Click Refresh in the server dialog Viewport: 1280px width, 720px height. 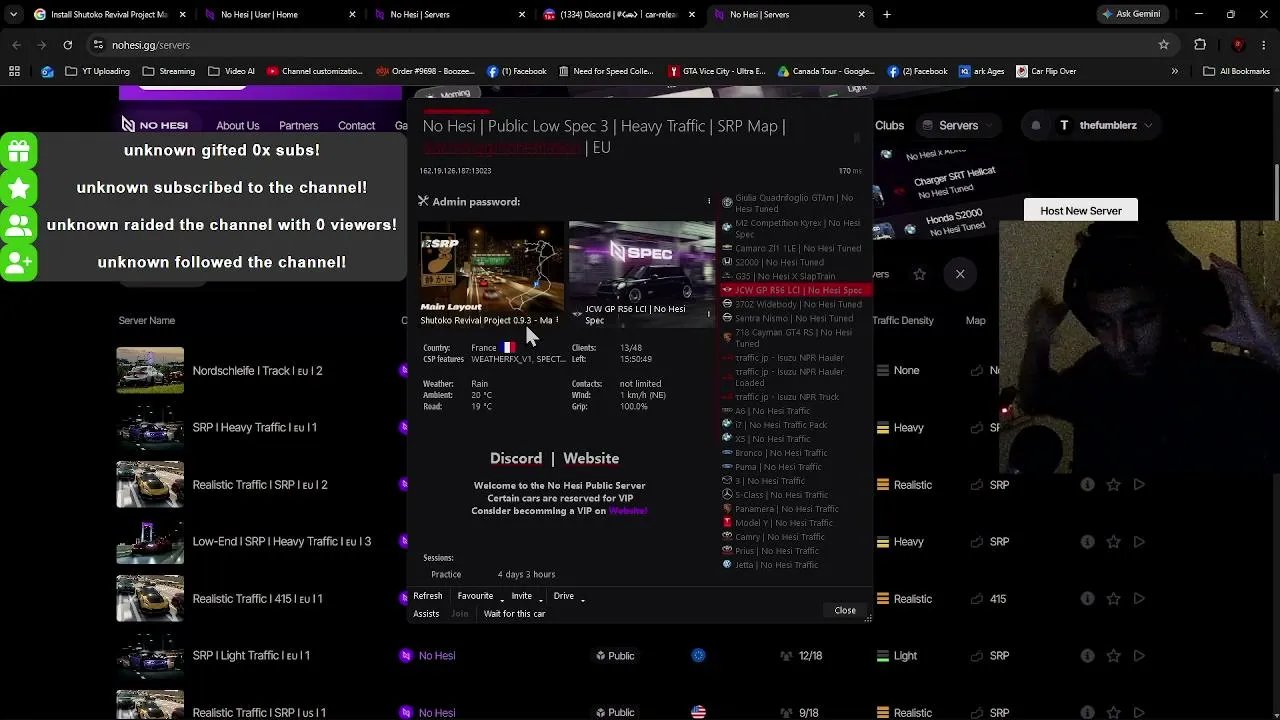[x=428, y=596]
